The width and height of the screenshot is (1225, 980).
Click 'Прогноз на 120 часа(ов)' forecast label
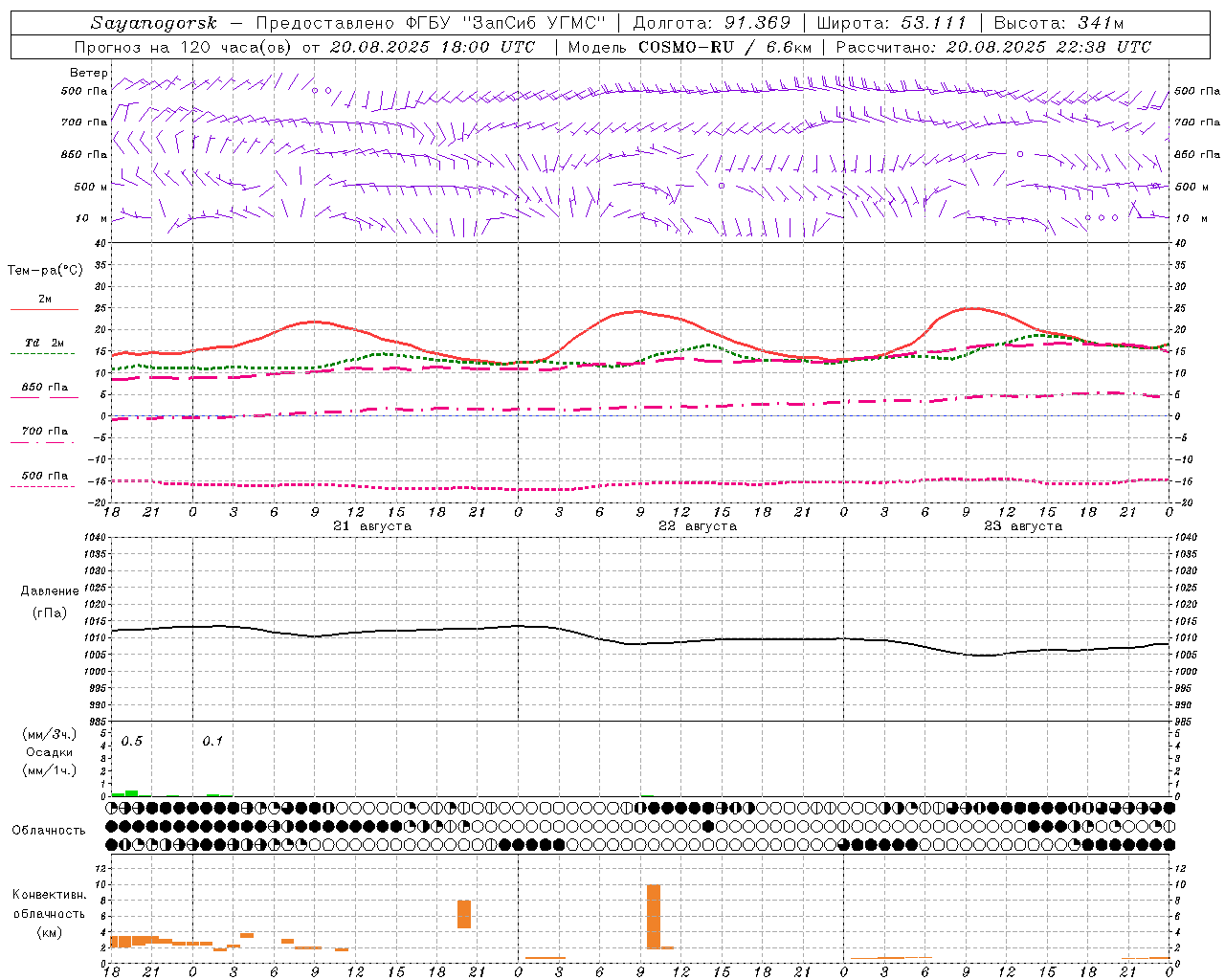click(185, 47)
